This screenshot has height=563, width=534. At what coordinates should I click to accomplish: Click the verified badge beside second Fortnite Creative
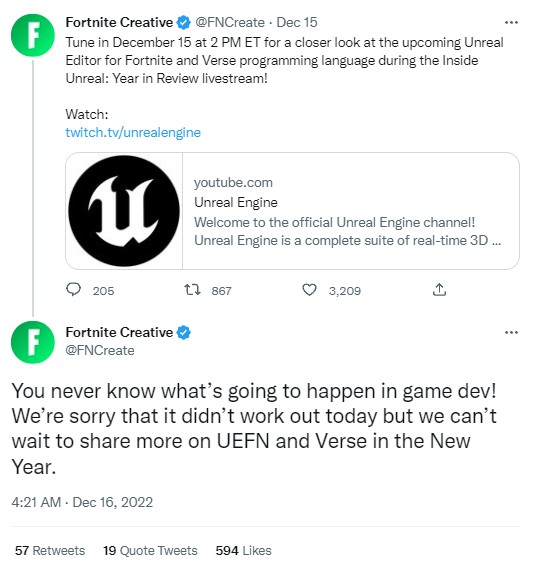[183, 332]
